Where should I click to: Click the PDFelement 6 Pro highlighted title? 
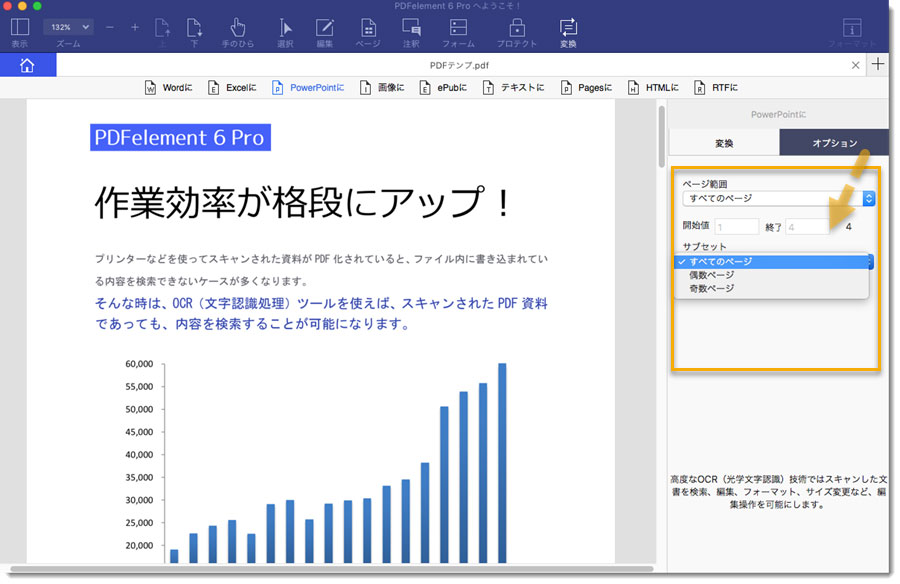click(x=180, y=138)
